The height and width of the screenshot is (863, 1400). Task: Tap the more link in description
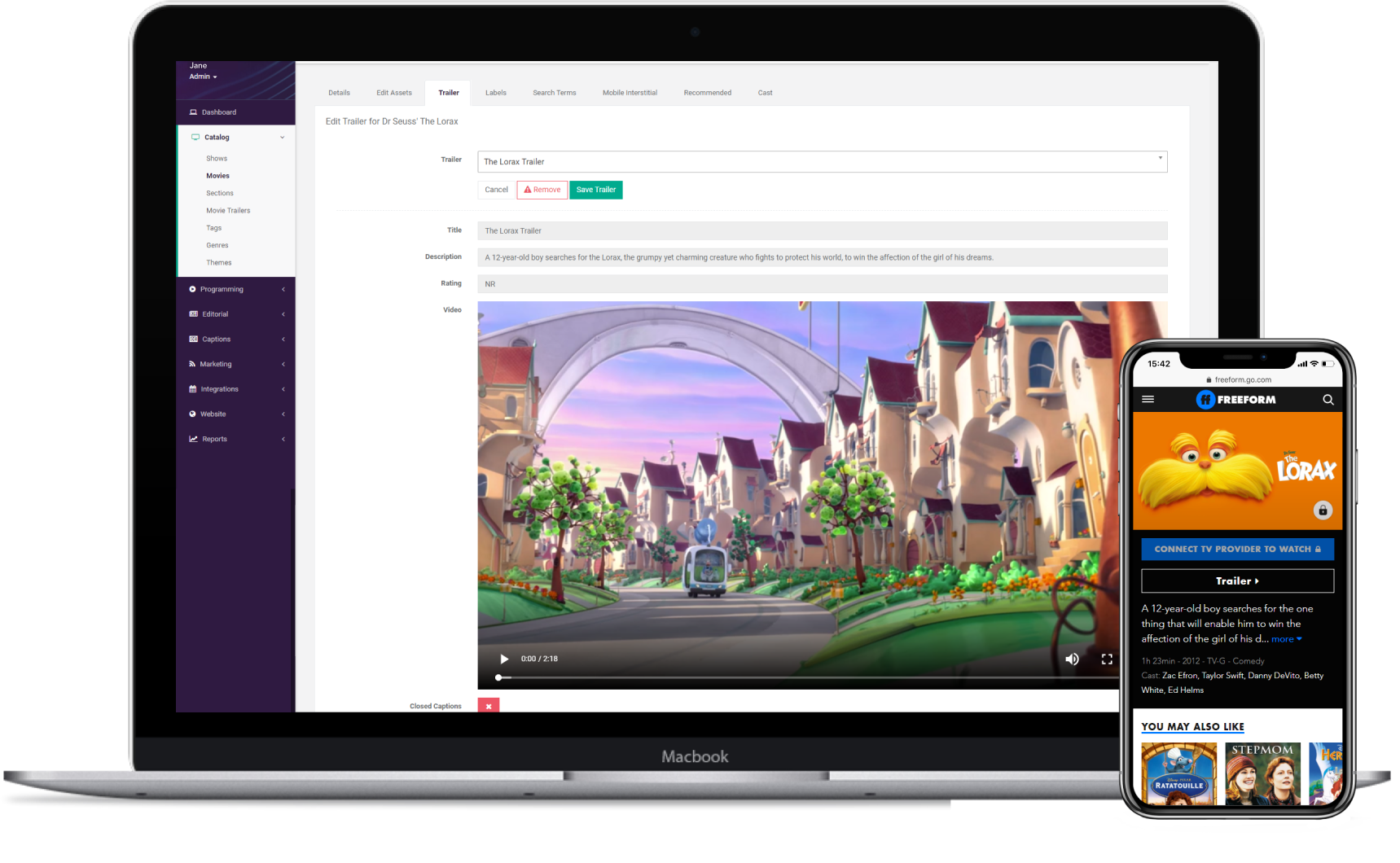1286,639
